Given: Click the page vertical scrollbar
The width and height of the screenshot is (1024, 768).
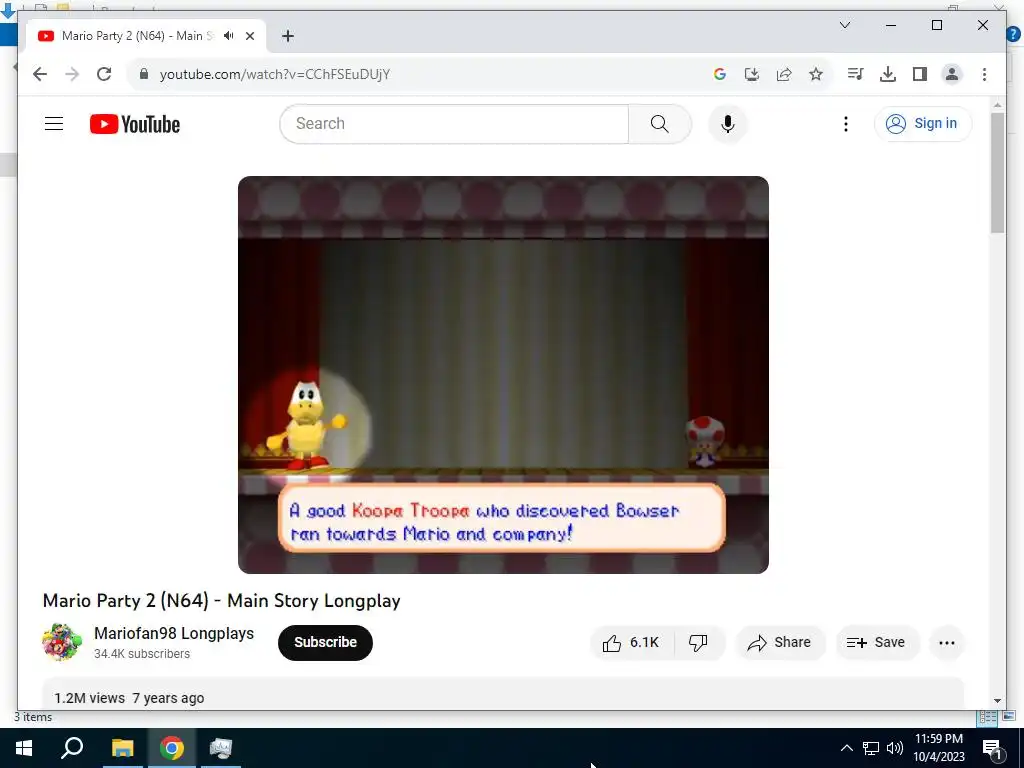Looking at the screenshot, I should coord(997,172).
